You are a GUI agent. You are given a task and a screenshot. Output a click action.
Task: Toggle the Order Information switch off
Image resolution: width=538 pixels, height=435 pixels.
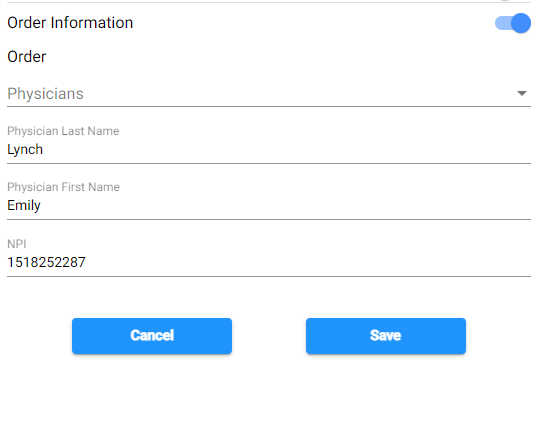[513, 23]
